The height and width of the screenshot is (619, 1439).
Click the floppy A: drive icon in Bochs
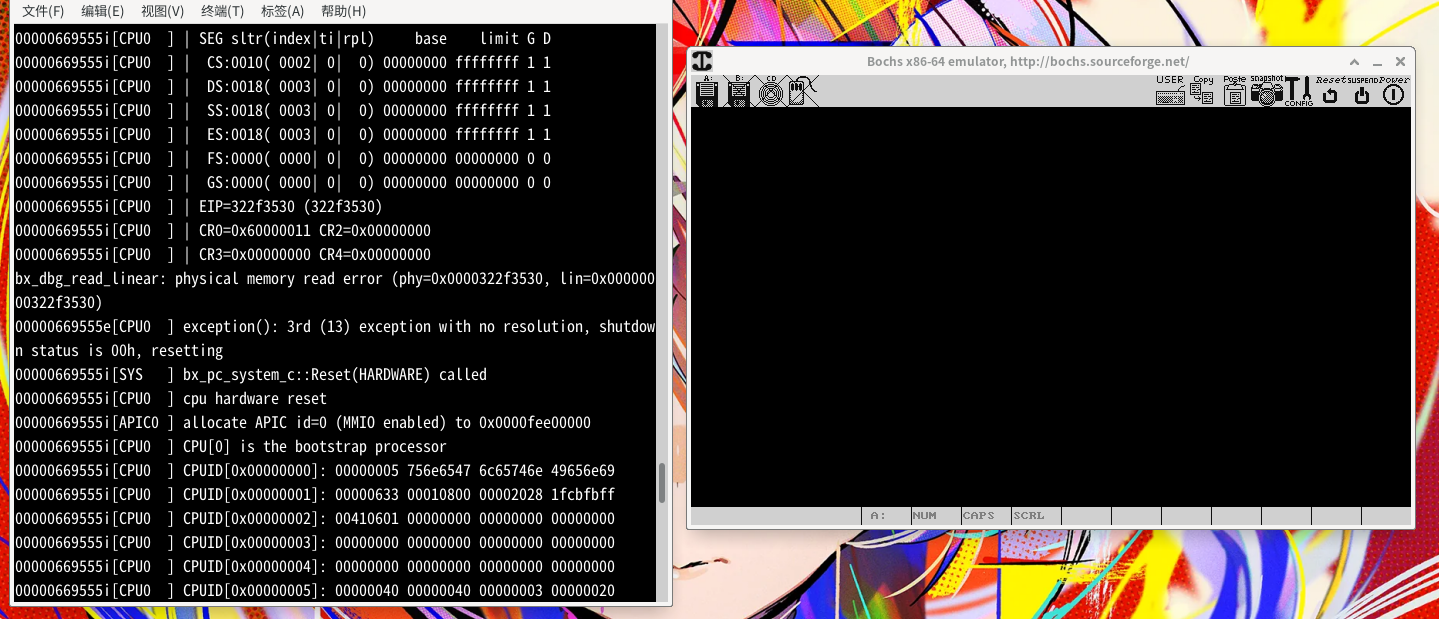(x=707, y=91)
